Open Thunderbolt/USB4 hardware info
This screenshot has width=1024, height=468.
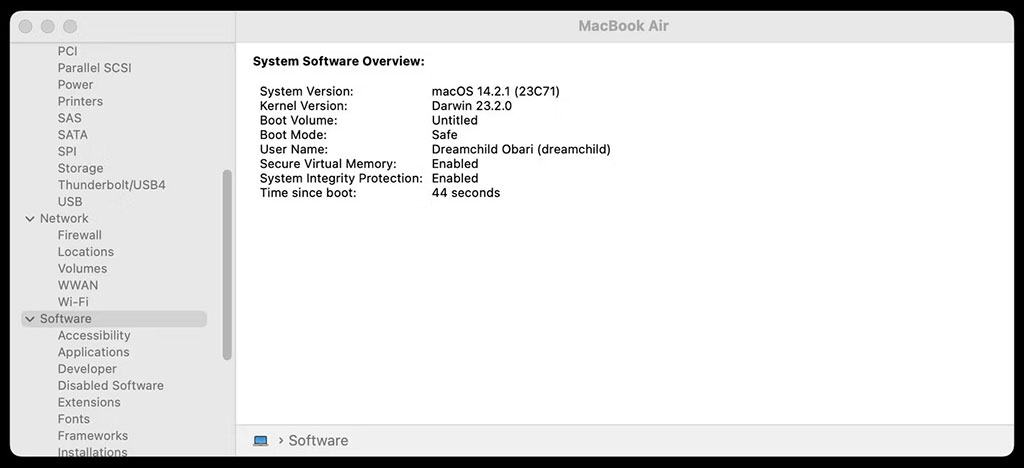pyautogui.click(x=112, y=185)
